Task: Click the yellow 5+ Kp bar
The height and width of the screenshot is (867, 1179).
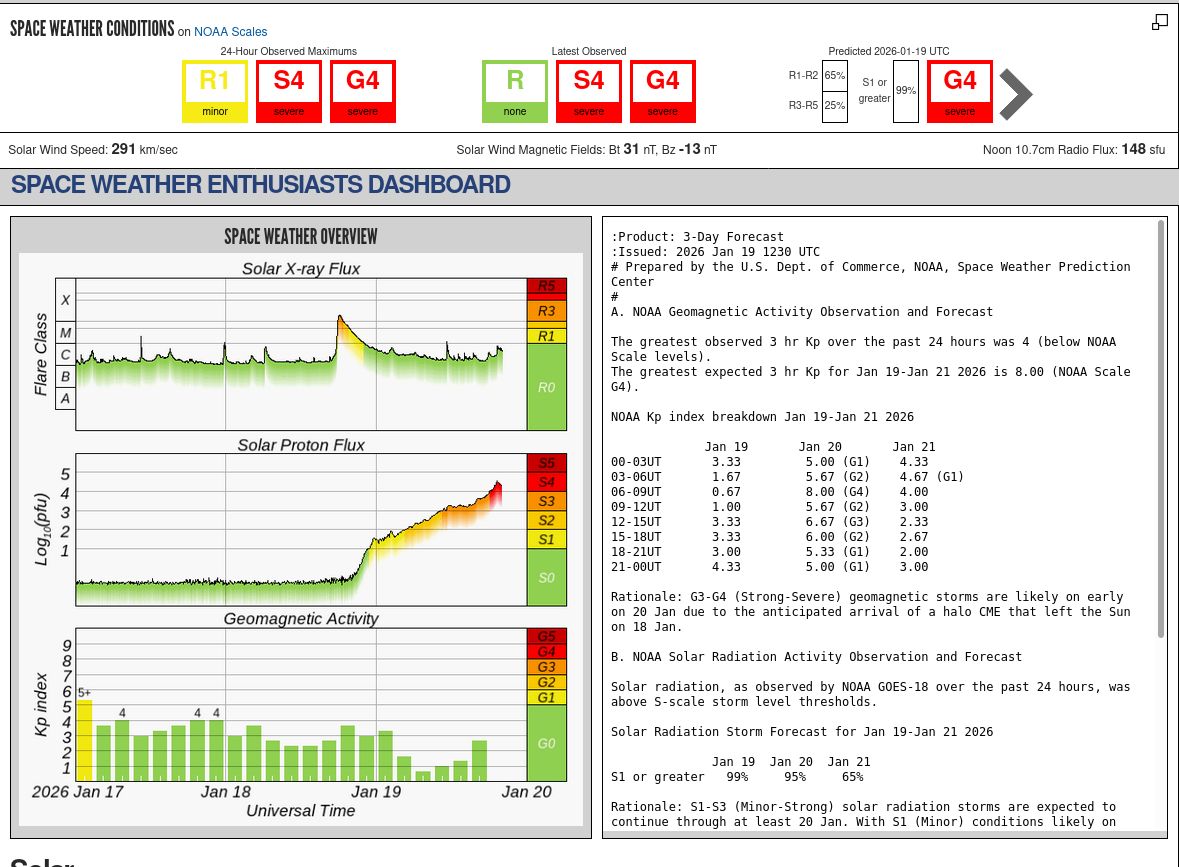Action: click(x=84, y=740)
